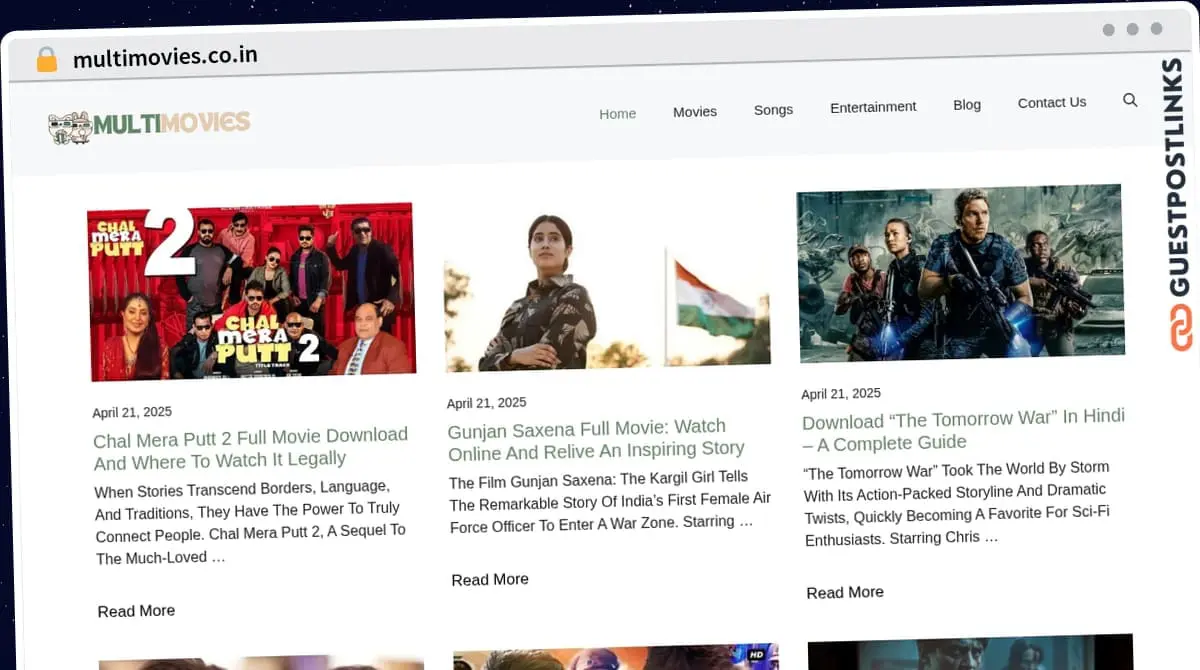Click the padlock icon in address bar
Viewport: 1200px width, 670px height.
click(x=46, y=60)
